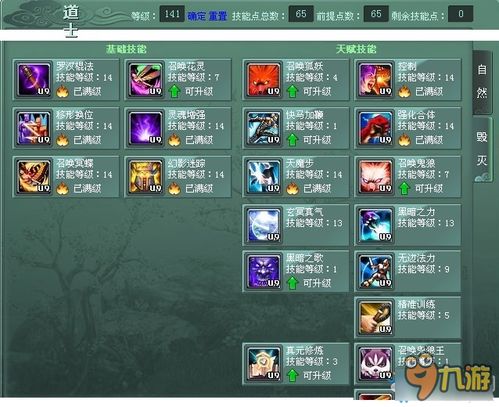Click the 召唤狐妖 red fox icon
The height and width of the screenshot is (407, 499).
point(263,80)
